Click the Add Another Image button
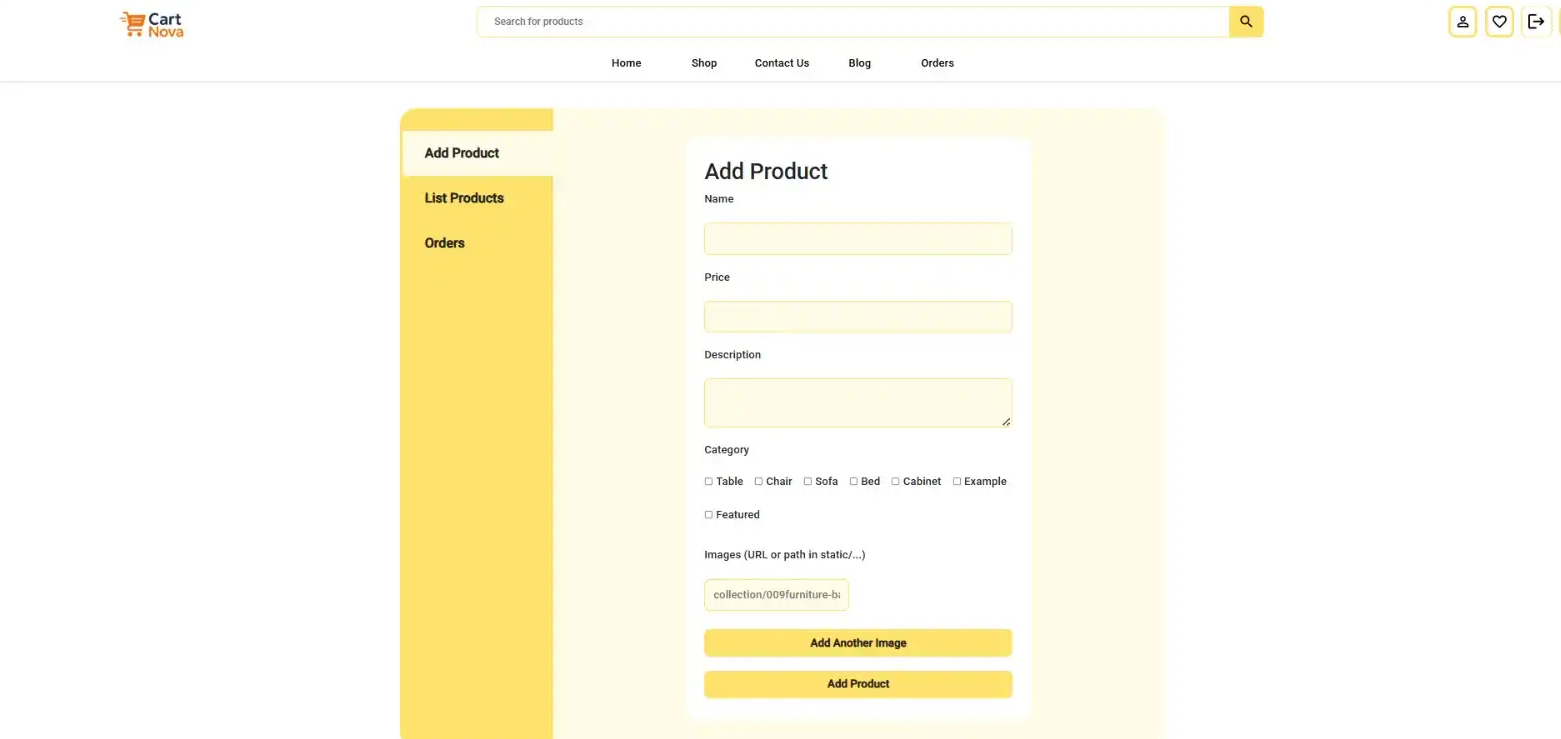1561x739 pixels. pos(858,643)
